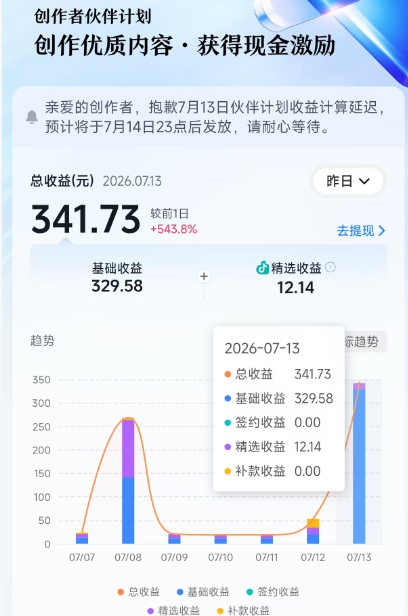Click the 07/12 bar in trend chart
408x616 pixels.
point(313,531)
